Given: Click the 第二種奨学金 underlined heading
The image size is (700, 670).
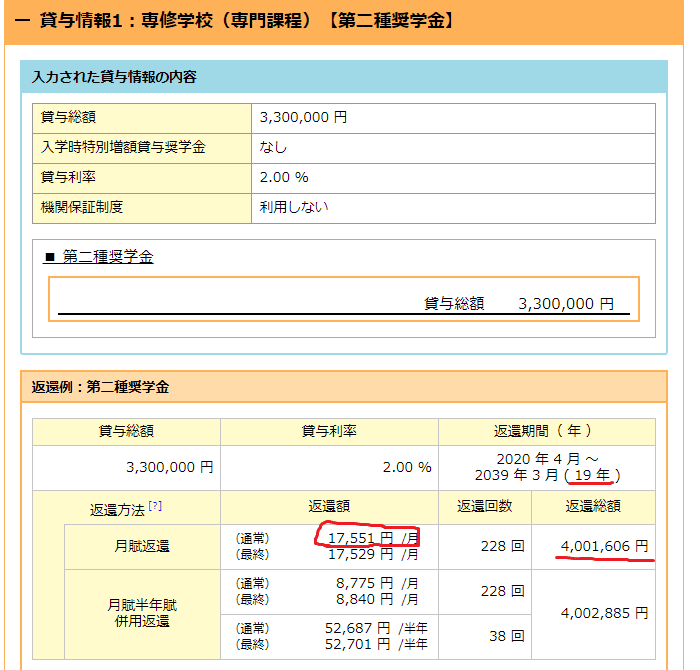Looking at the screenshot, I should [x=98, y=257].
